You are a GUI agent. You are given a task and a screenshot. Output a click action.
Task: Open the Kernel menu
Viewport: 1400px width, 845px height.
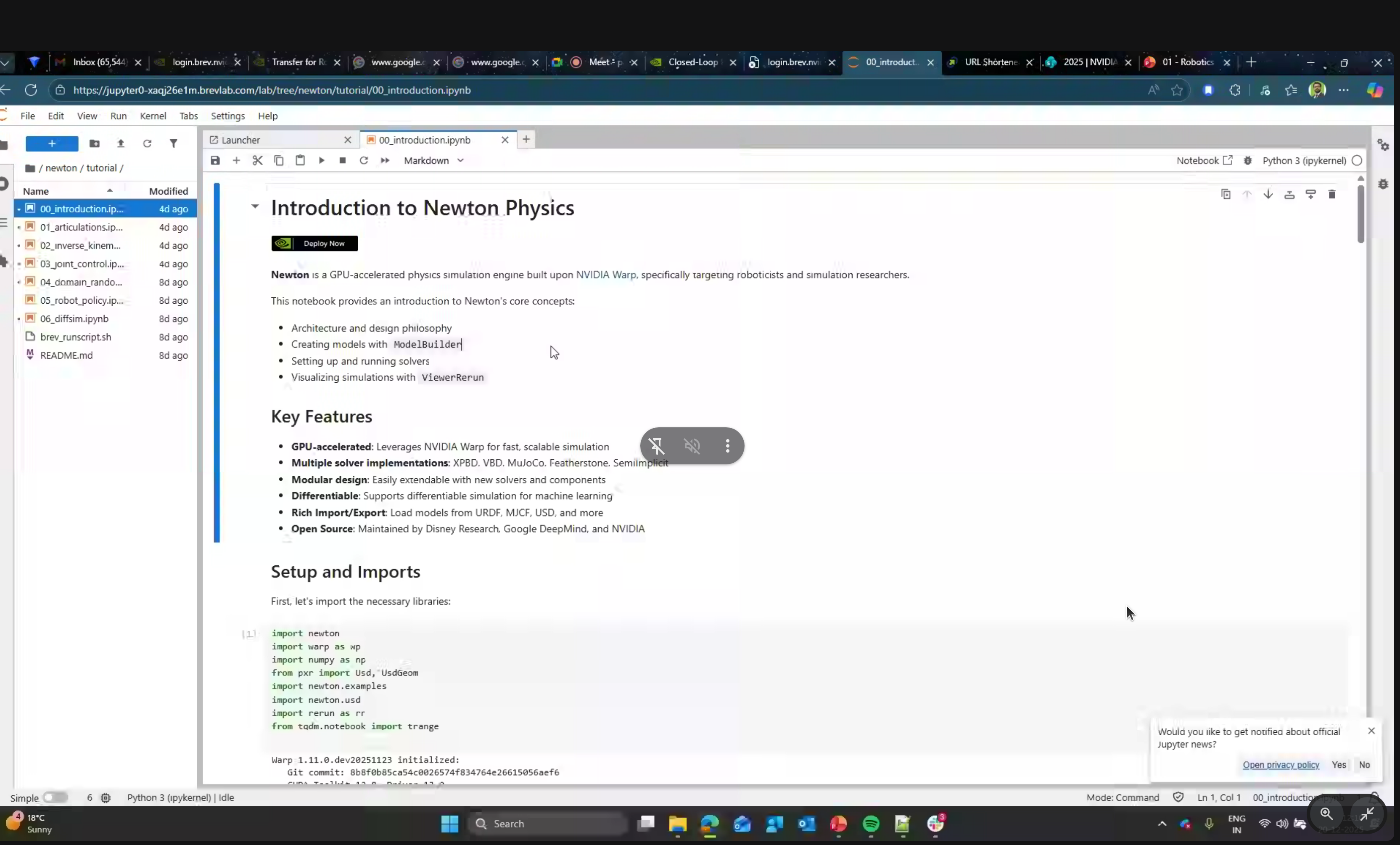pos(152,116)
